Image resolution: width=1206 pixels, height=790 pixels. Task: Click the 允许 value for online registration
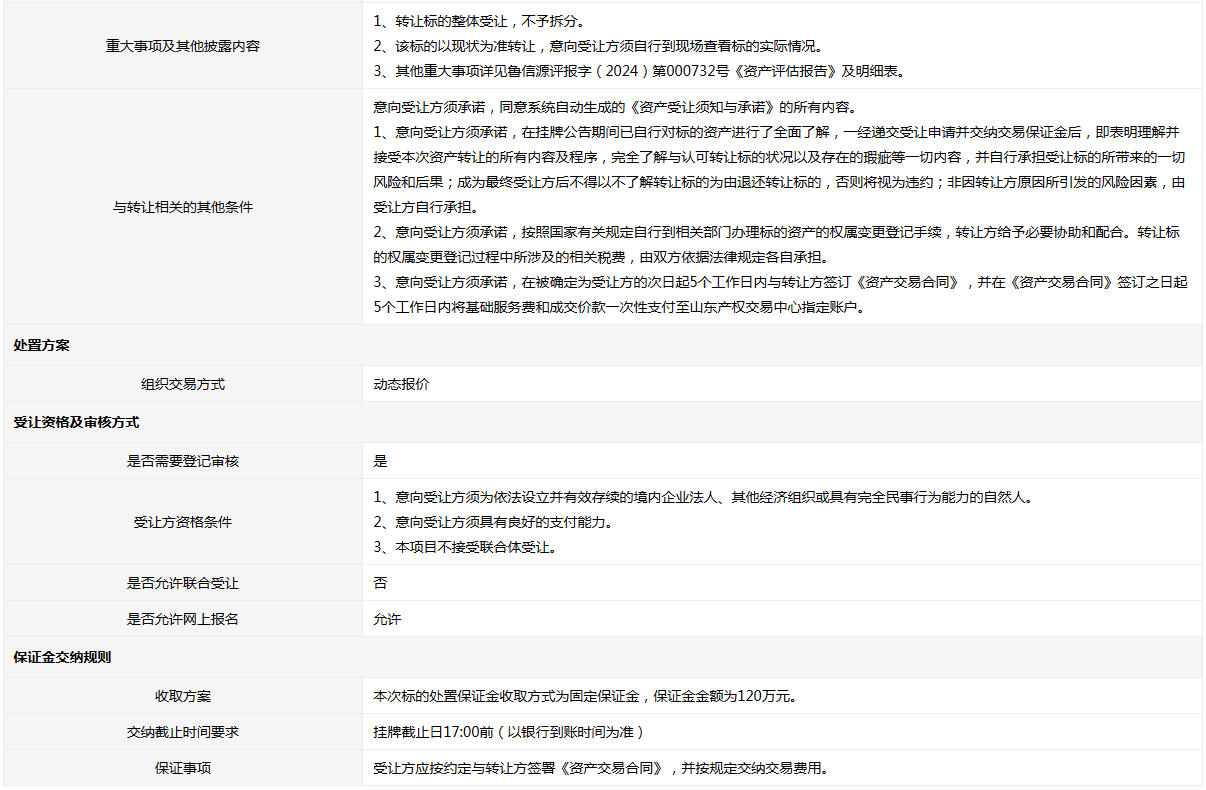tap(387, 619)
